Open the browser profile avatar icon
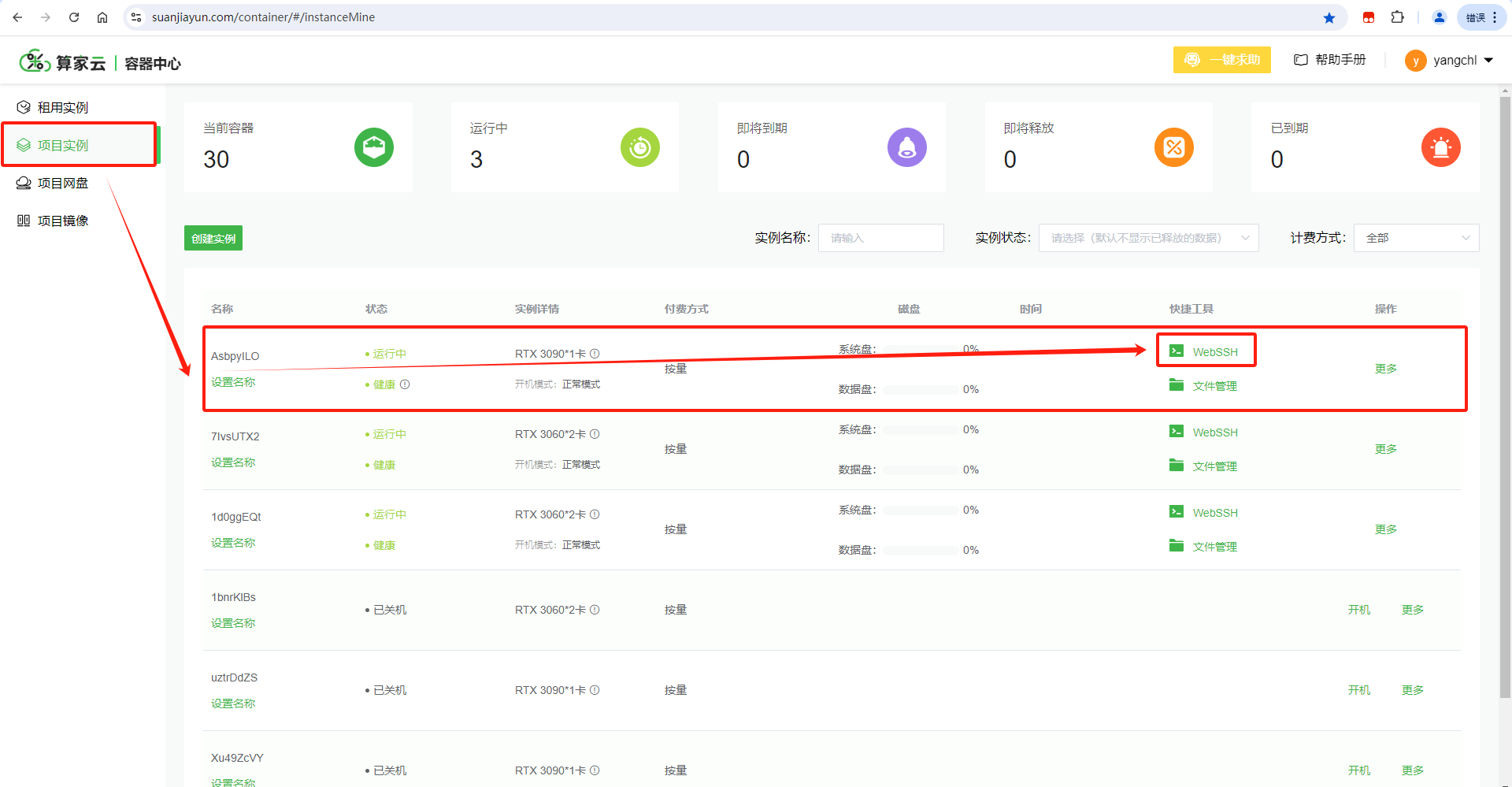 [1440, 17]
